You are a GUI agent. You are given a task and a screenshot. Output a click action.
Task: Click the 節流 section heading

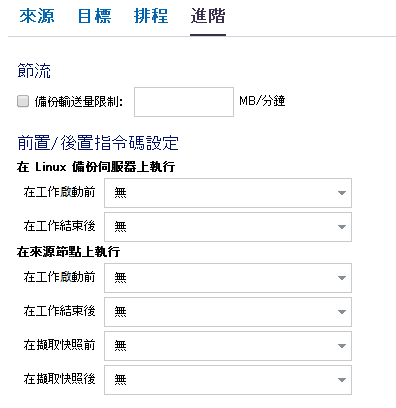click(x=34, y=71)
